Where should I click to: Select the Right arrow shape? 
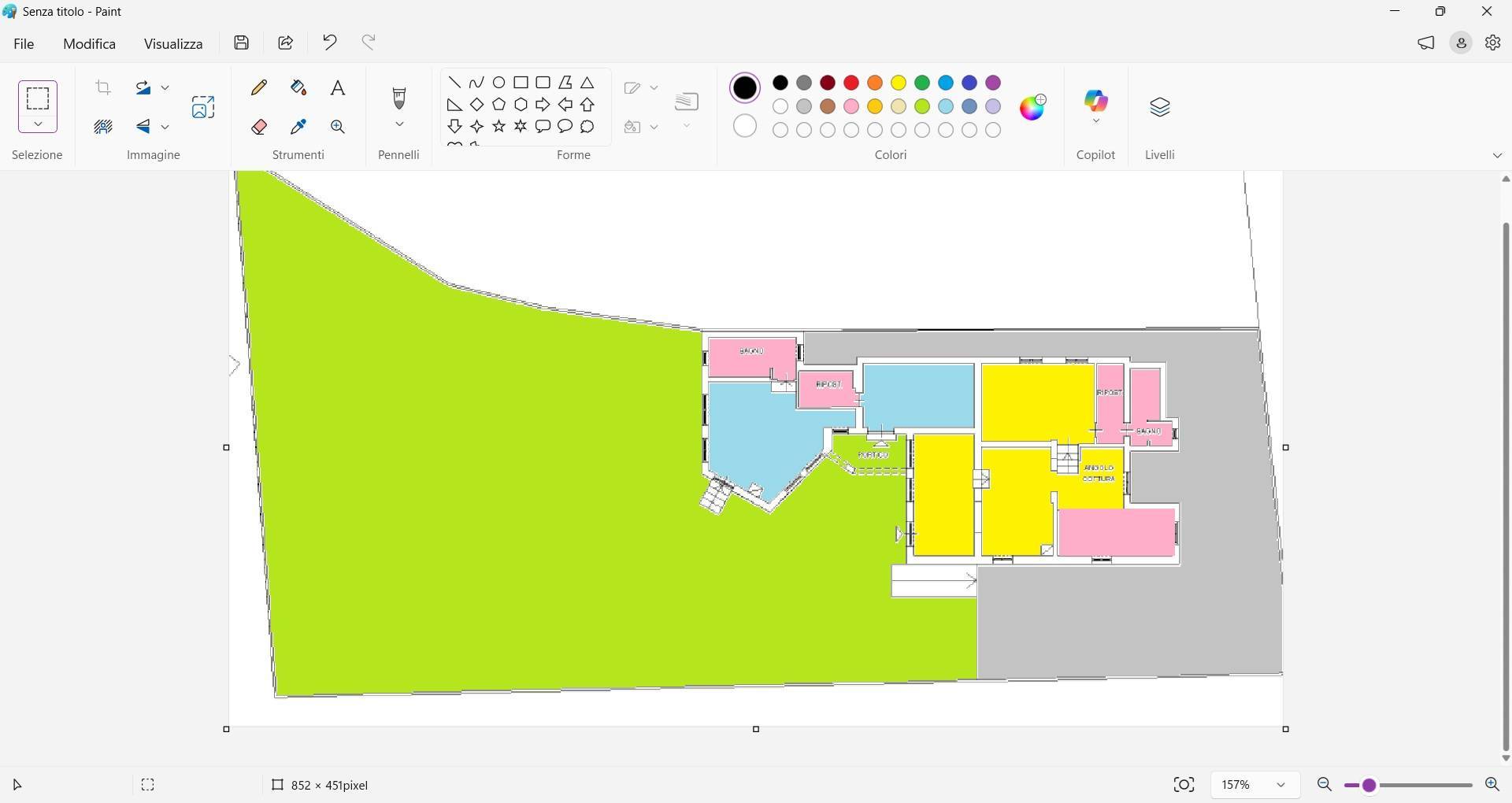(x=543, y=105)
